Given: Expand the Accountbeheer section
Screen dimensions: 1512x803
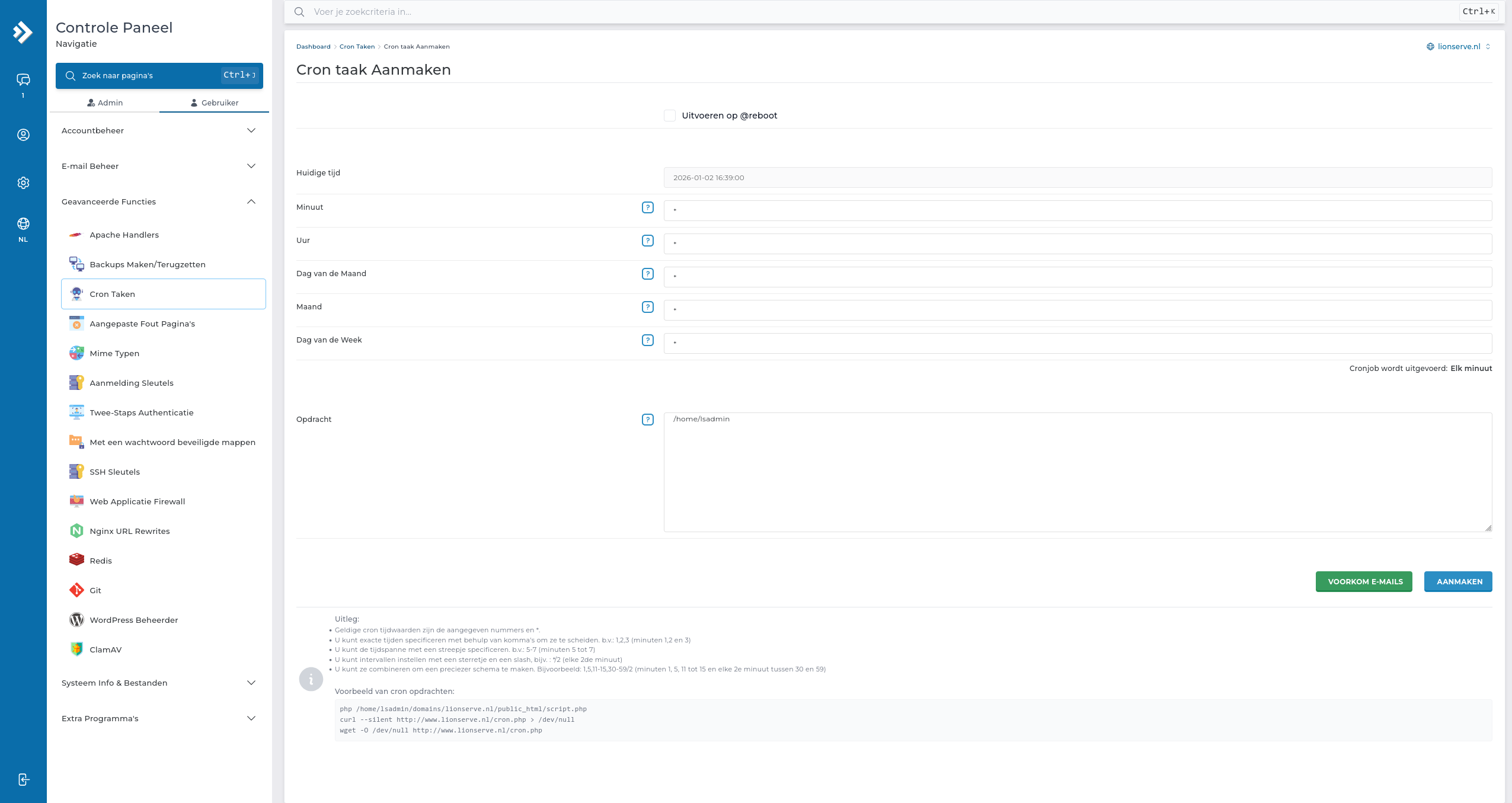Looking at the screenshot, I should (x=159, y=130).
